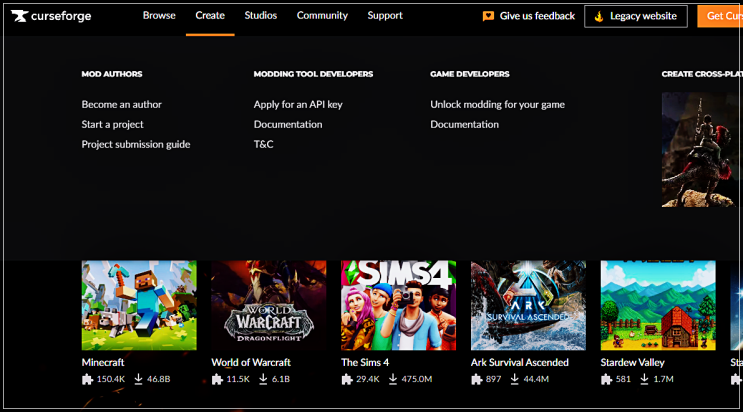This screenshot has width=743, height=412.
Task: Open the Browse menu
Action: [x=159, y=16]
